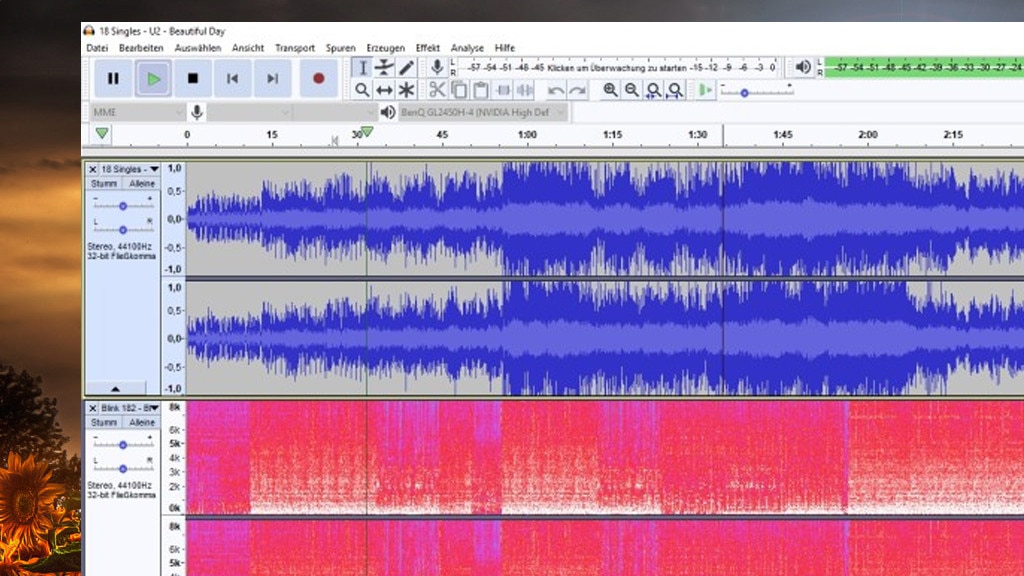The width and height of the screenshot is (1024, 576).
Task: Open the Effekt menu
Action: [x=428, y=48]
